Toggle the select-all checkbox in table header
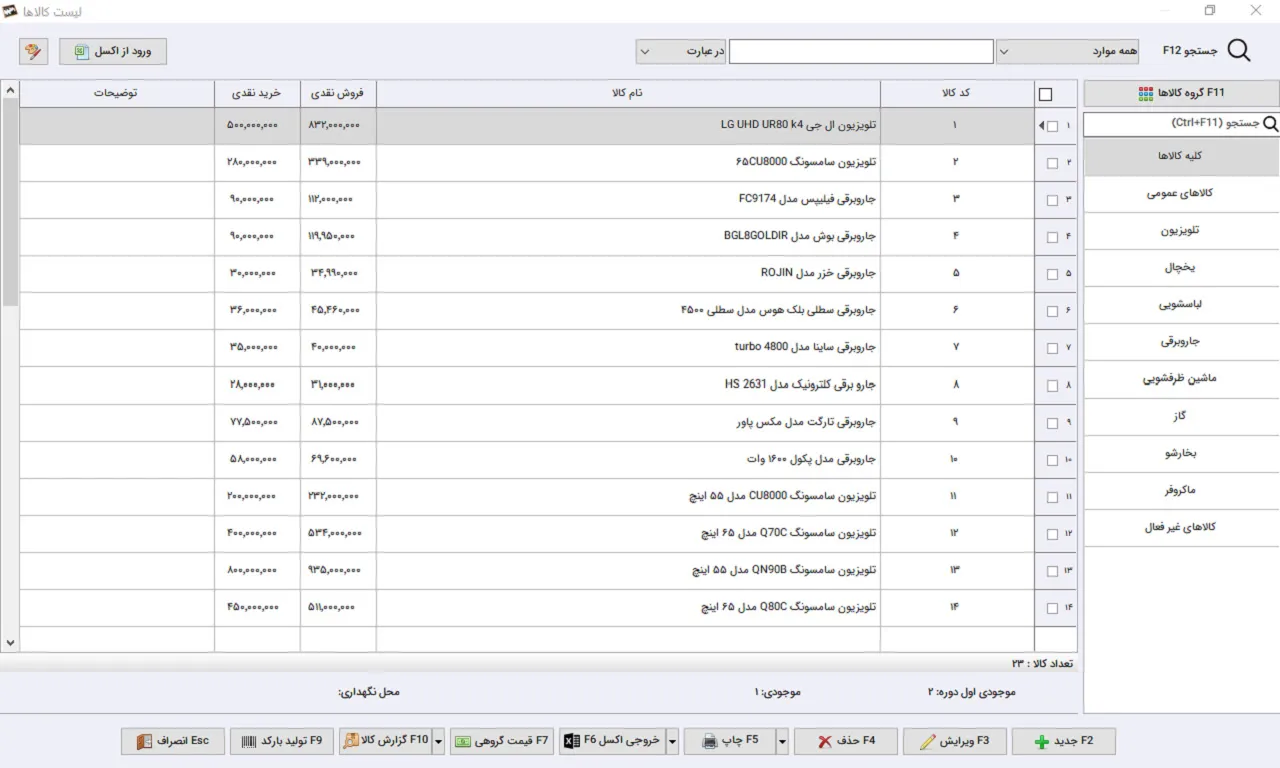Image resolution: width=1280 pixels, height=768 pixels. 1046,94
